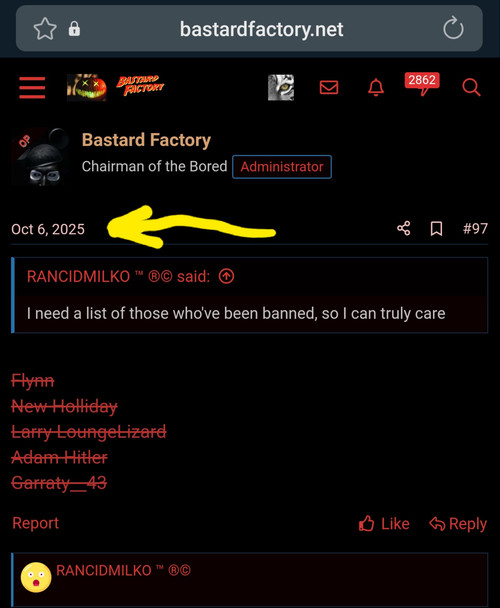The image size is (500, 608).
Task: Share post #97 with the share icon
Action: [x=403, y=228]
